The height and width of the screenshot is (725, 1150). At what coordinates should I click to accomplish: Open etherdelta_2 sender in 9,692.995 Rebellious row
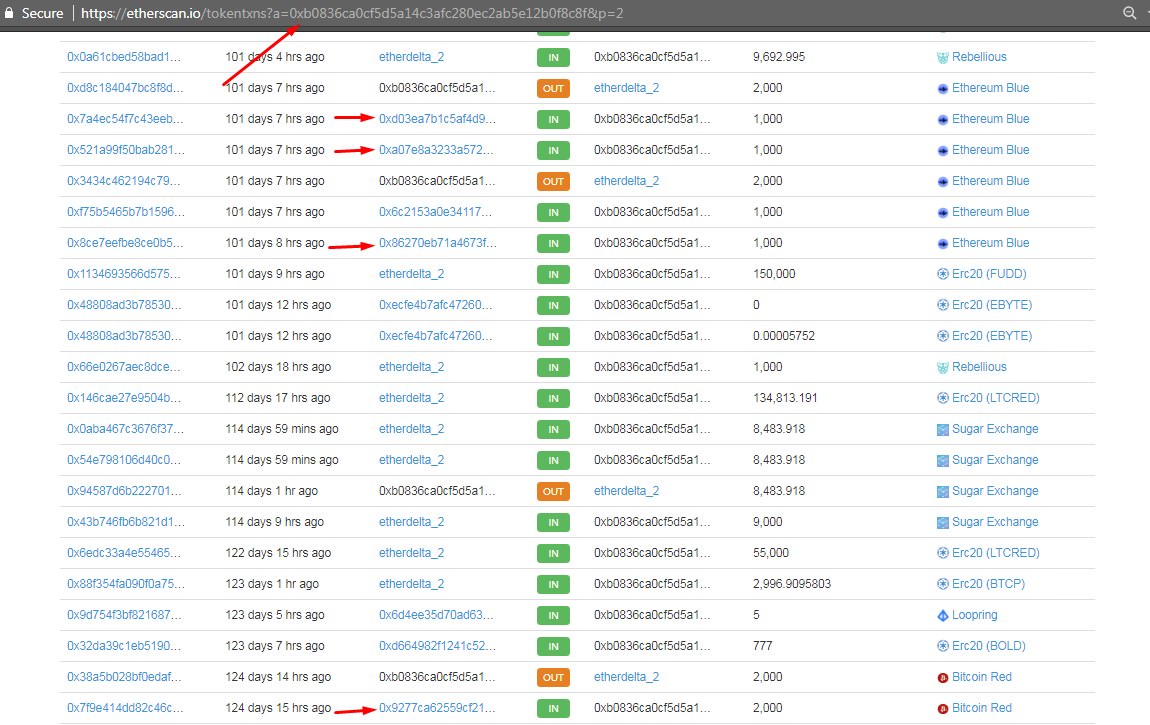click(x=411, y=56)
